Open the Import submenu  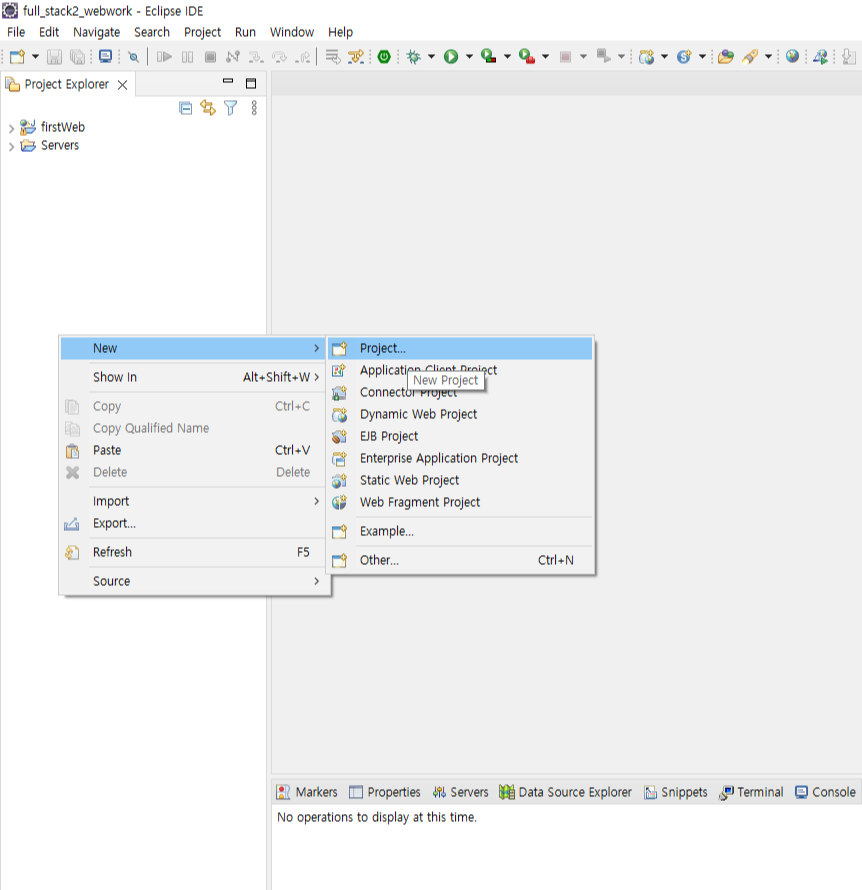click(195, 501)
